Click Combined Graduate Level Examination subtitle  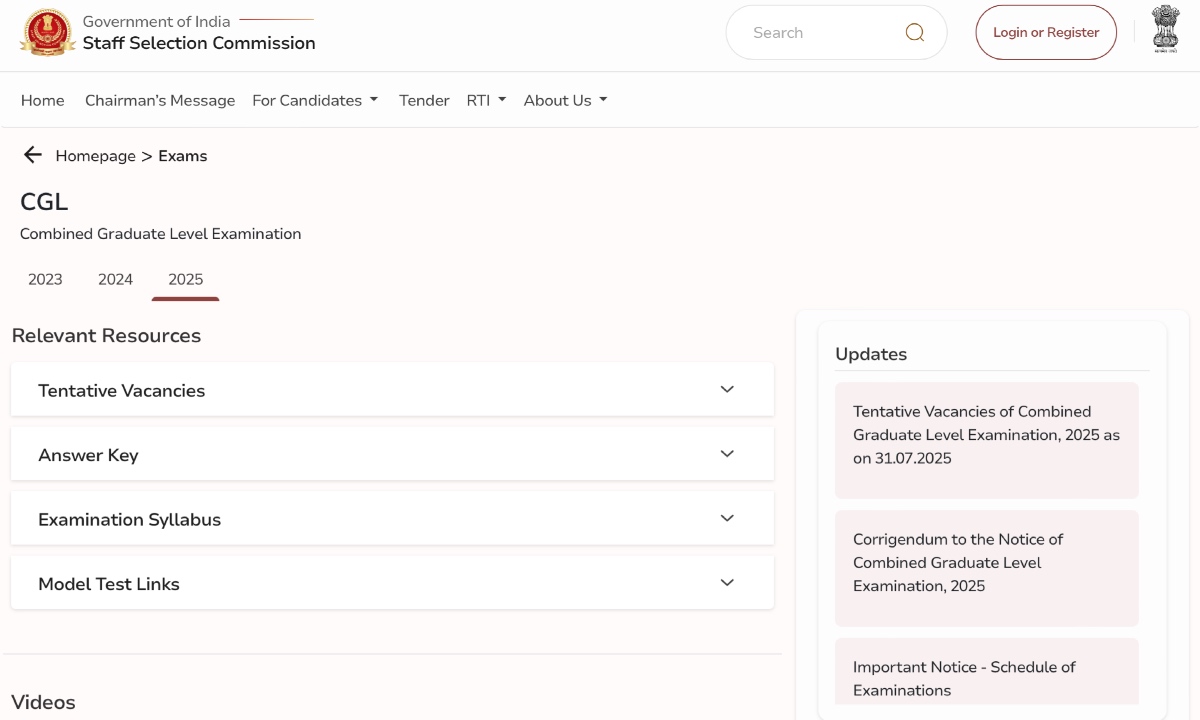click(x=160, y=234)
